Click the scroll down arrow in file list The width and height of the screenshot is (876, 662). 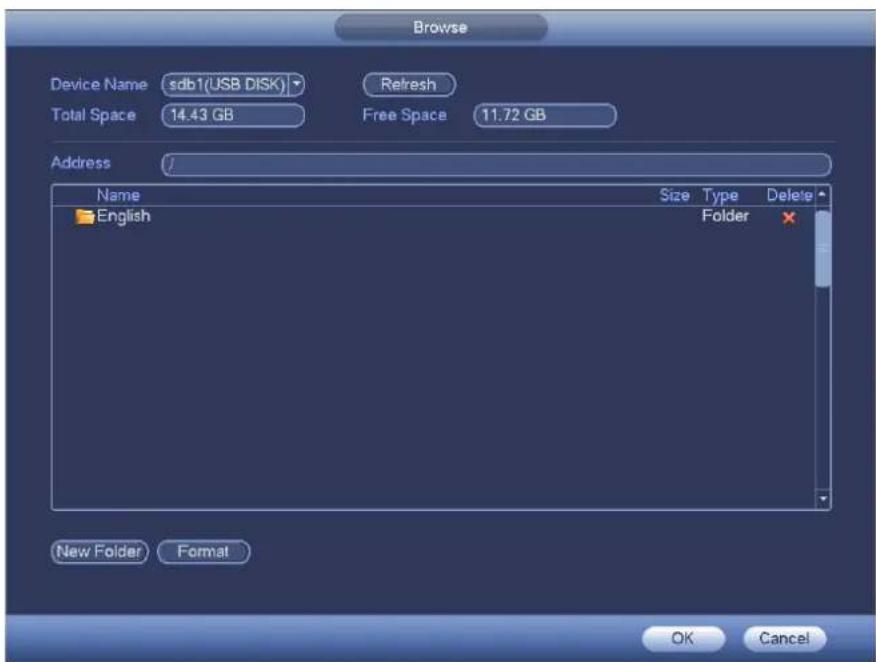click(x=823, y=499)
